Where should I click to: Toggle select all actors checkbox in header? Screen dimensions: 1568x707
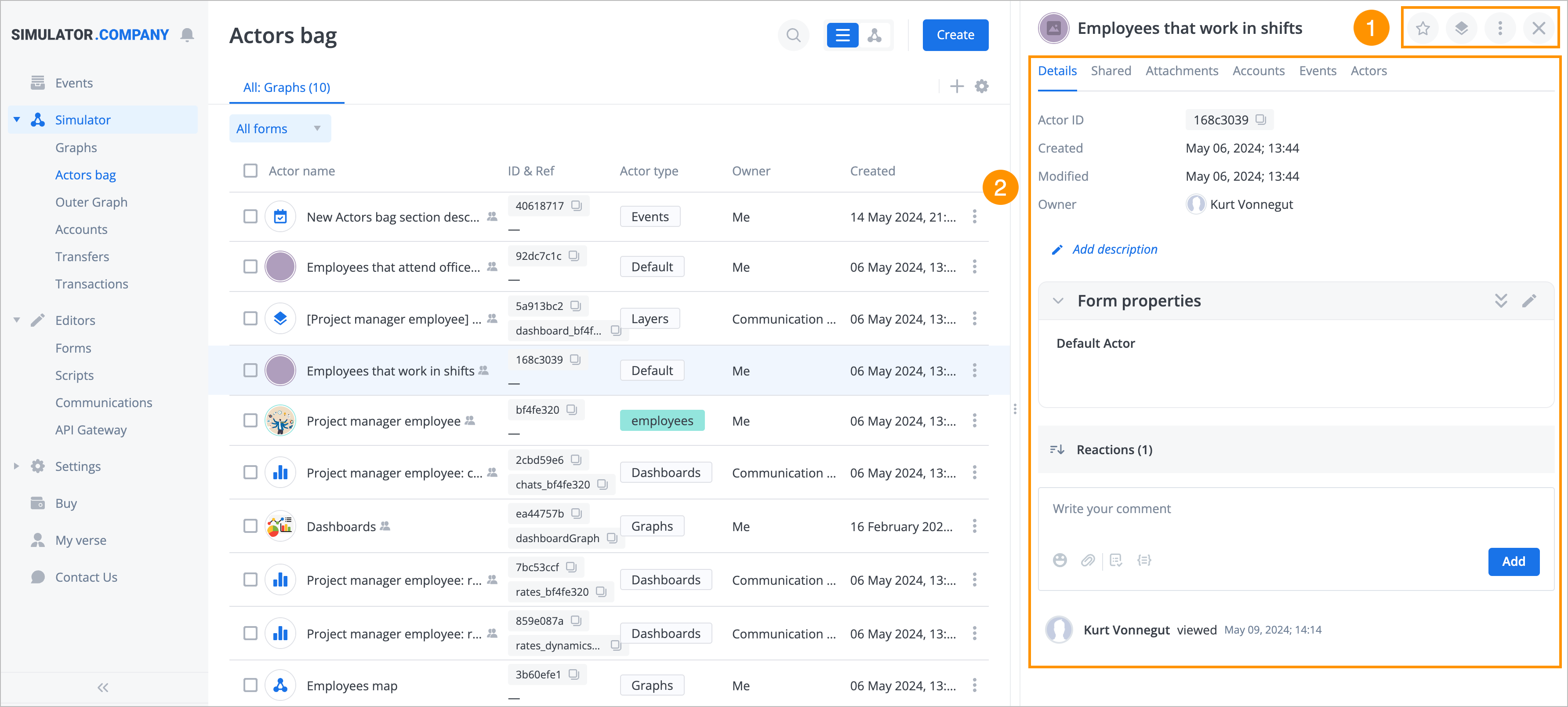[251, 170]
